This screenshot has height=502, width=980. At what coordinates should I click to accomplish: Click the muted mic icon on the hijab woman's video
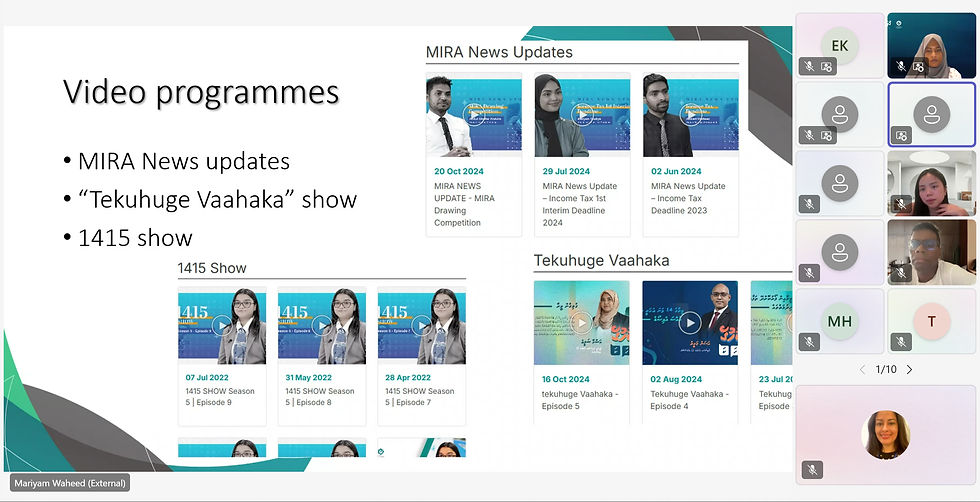(901, 66)
